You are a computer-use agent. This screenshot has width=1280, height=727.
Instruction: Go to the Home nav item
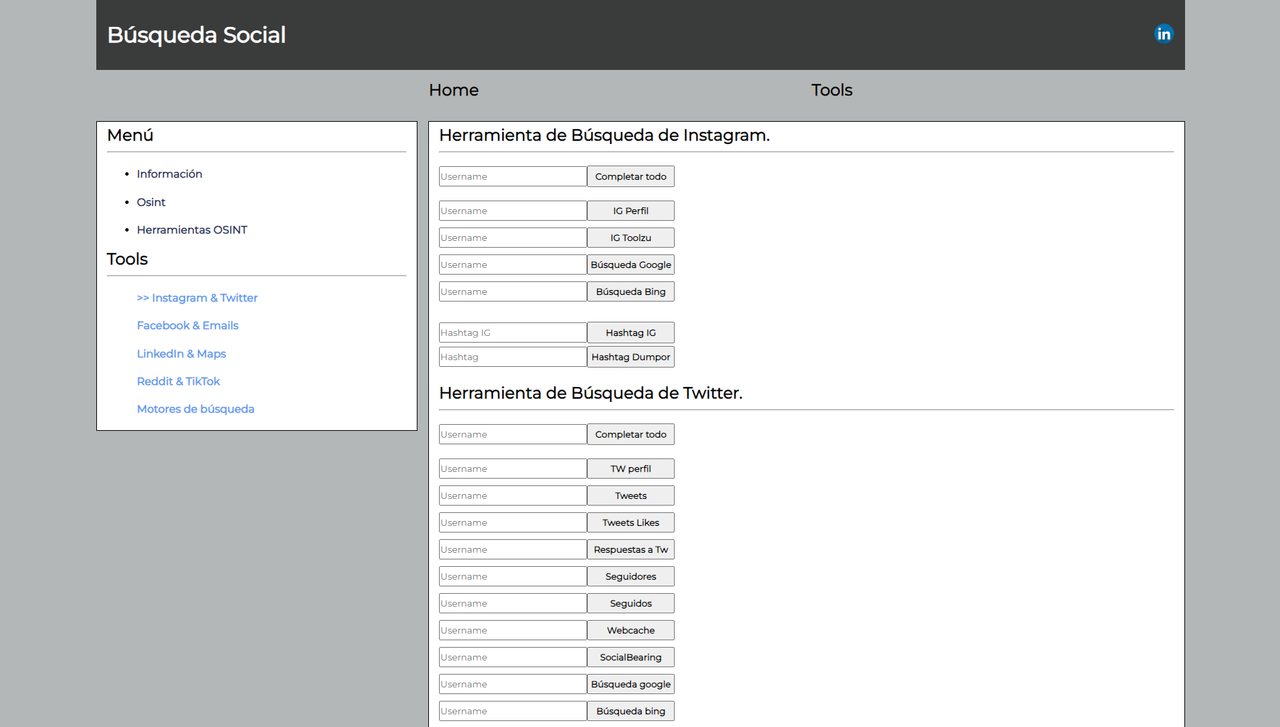coord(454,90)
